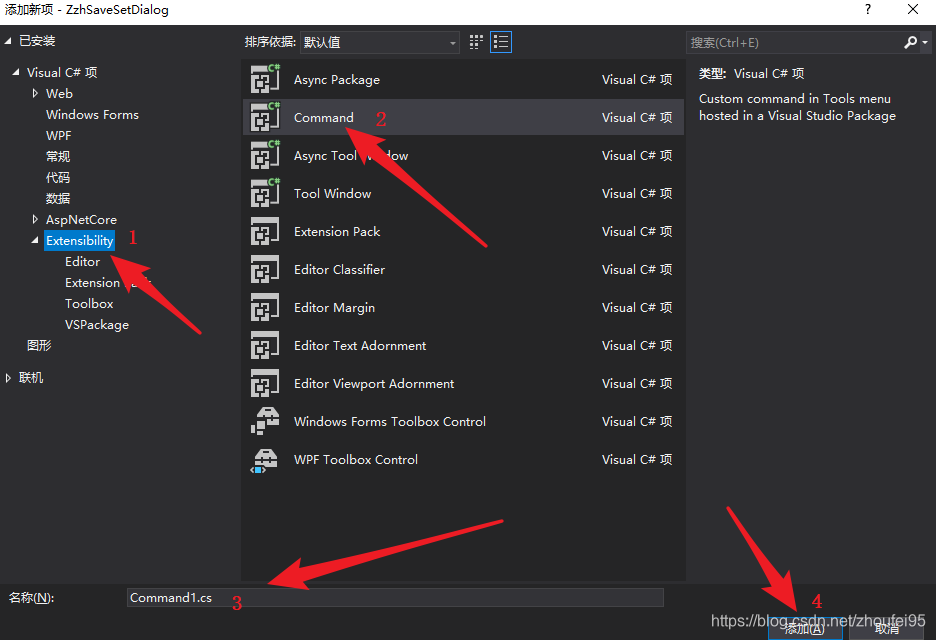
Task: Click the Editor Classifier template icon
Action: (x=265, y=269)
